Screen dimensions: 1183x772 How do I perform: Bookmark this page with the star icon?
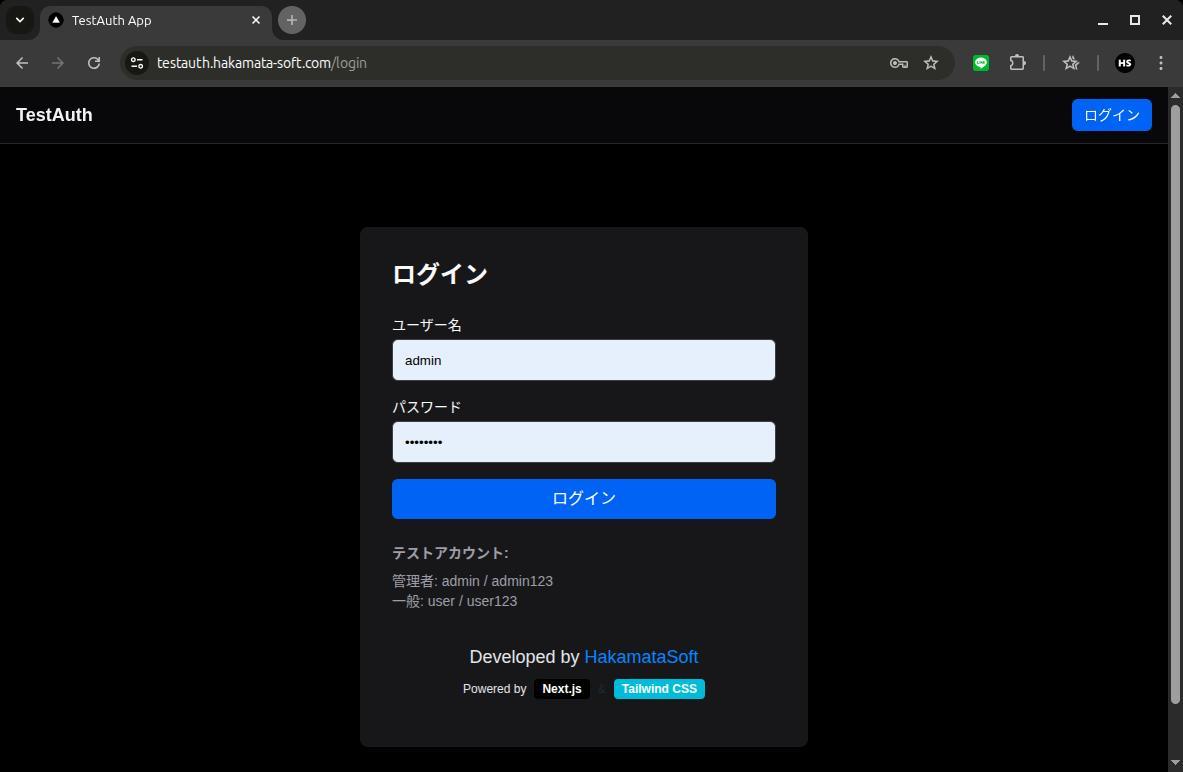930,62
